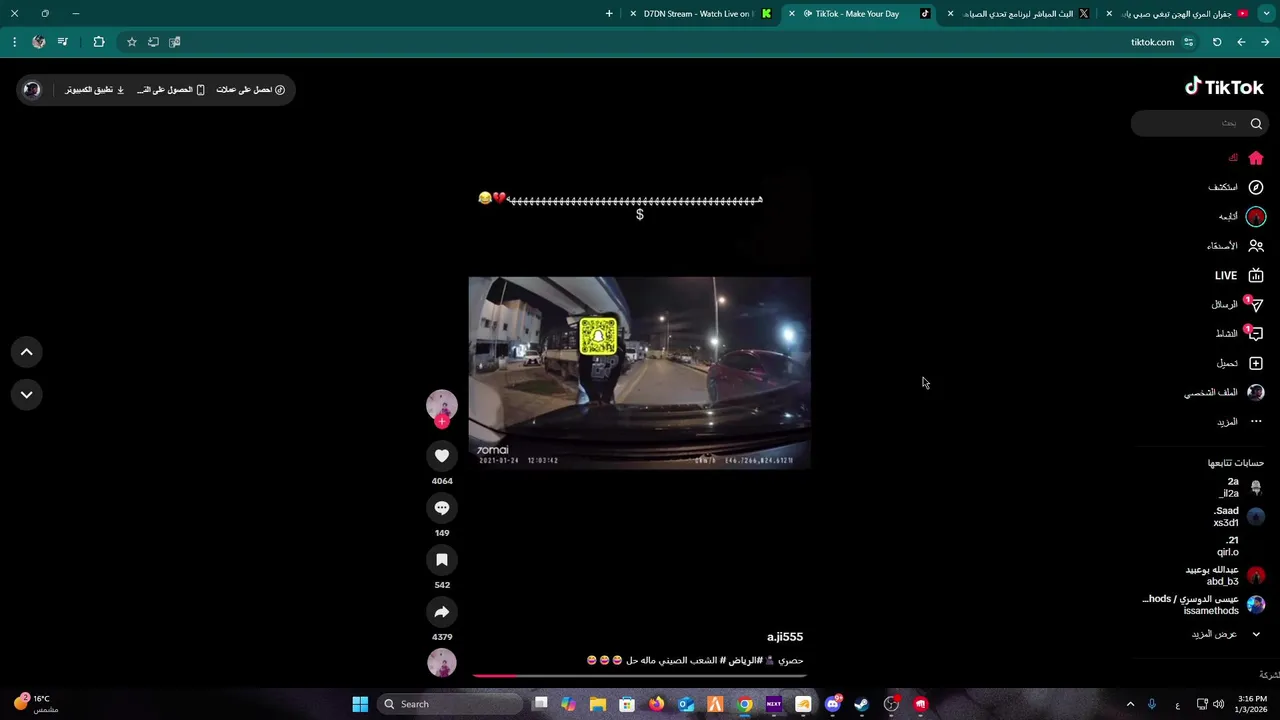Open Discord from the taskbar
Screen dimensions: 1280x720
coord(832,704)
